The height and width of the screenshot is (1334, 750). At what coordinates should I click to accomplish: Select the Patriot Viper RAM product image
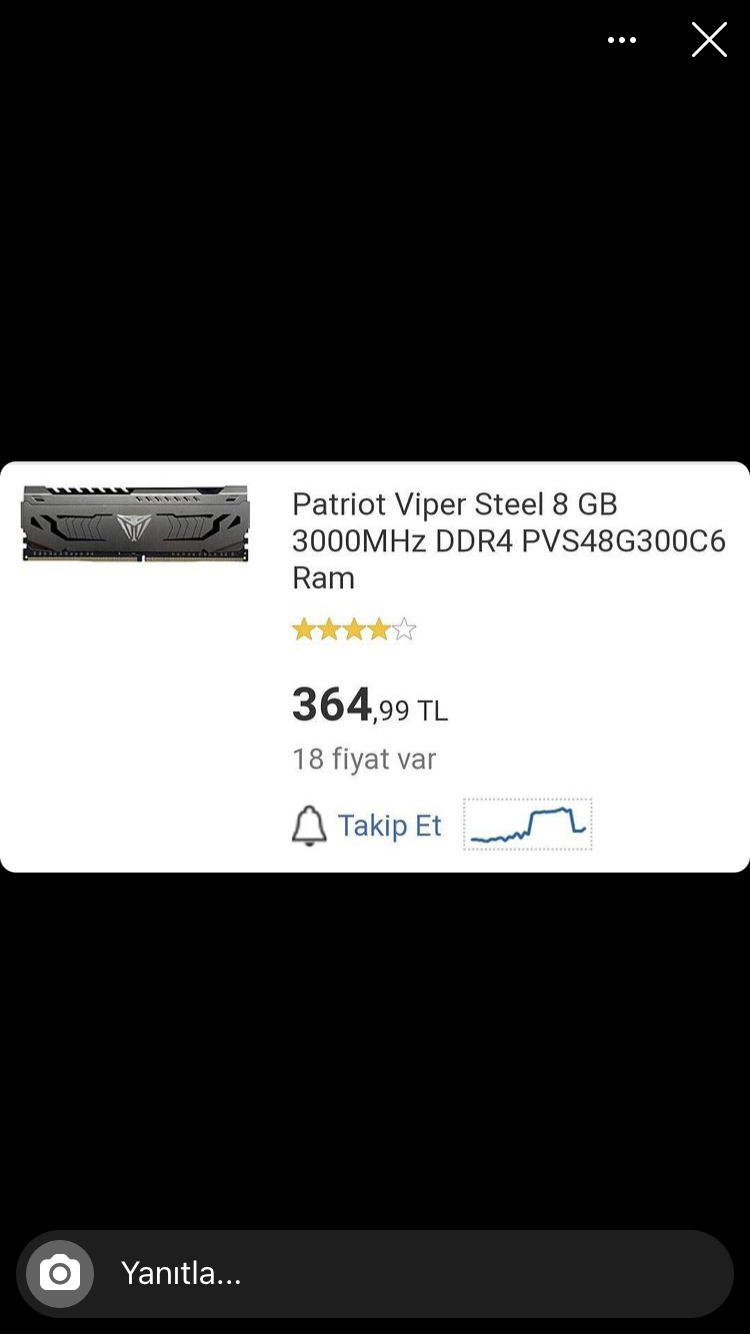tap(135, 523)
